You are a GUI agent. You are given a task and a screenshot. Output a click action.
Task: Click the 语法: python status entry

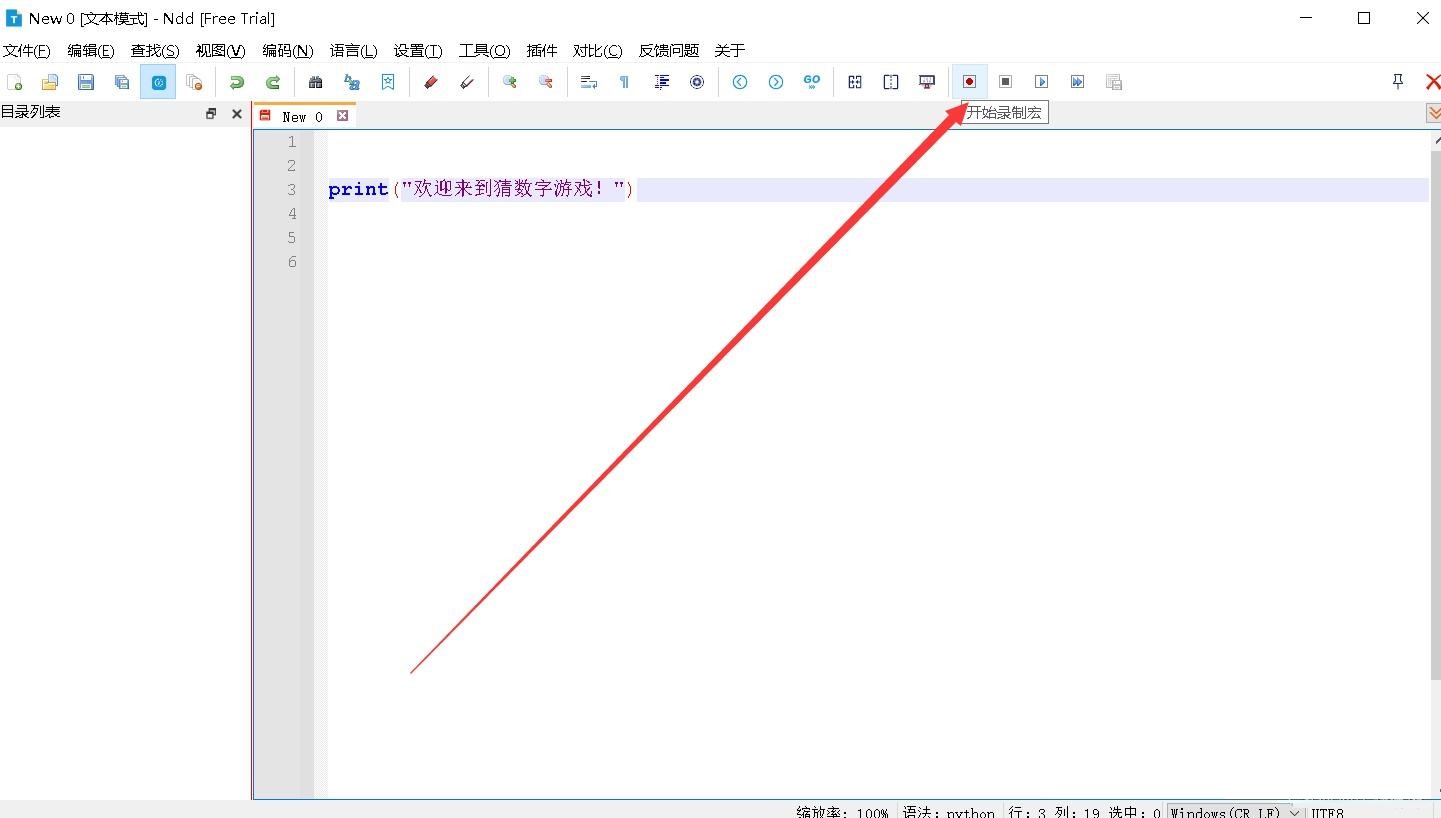(949, 812)
